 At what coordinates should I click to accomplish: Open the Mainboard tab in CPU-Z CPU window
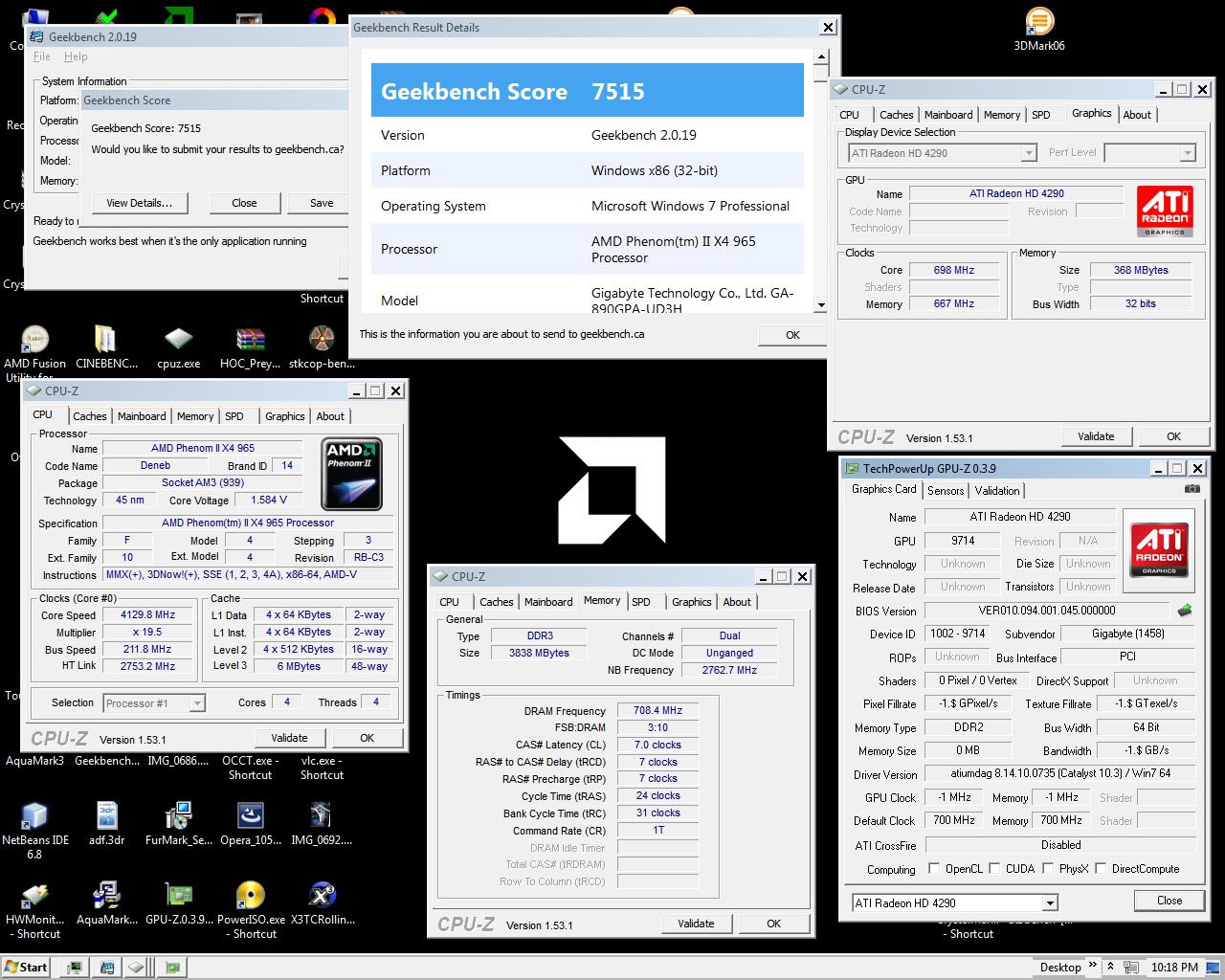pos(142,416)
